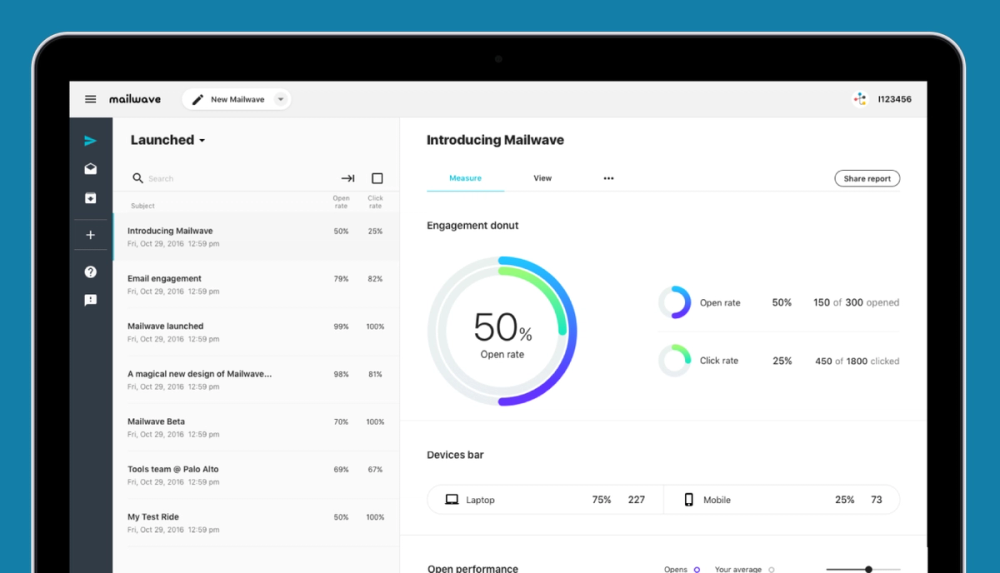Click the pencil icon in New Mailwave
Screen dimensions: 1000x573
click(198, 100)
